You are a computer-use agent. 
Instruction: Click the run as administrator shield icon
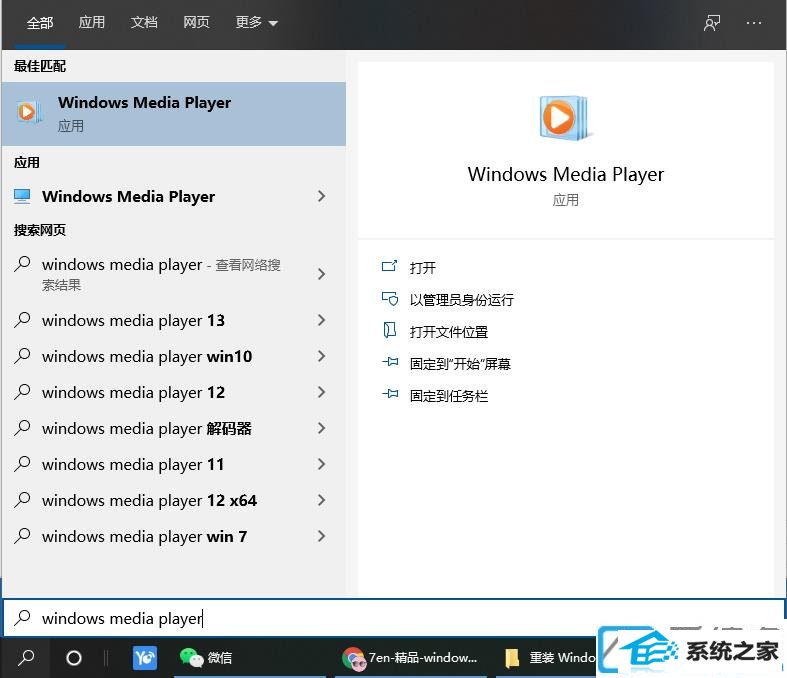(x=390, y=299)
